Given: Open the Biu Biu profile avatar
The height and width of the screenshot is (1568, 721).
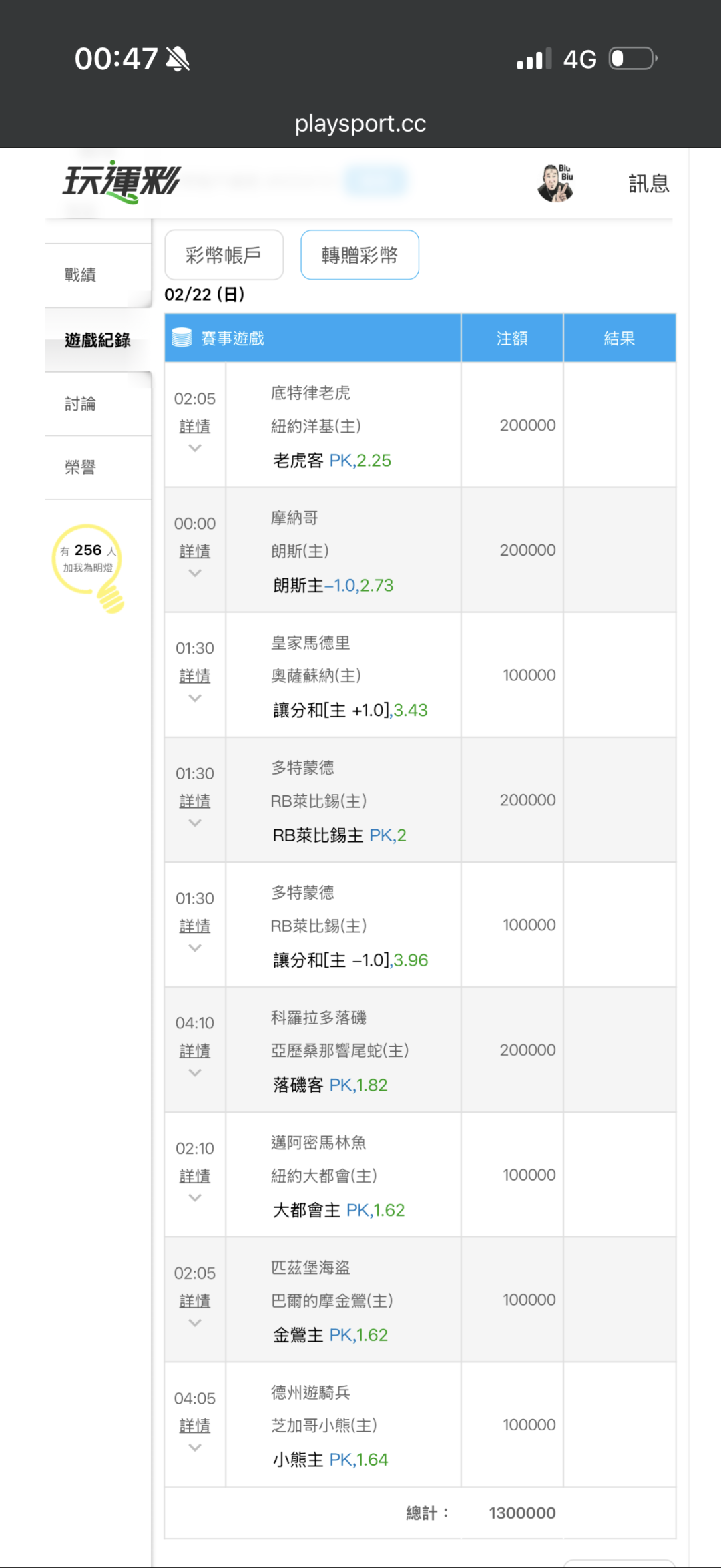Looking at the screenshot, I should point(555,183).
